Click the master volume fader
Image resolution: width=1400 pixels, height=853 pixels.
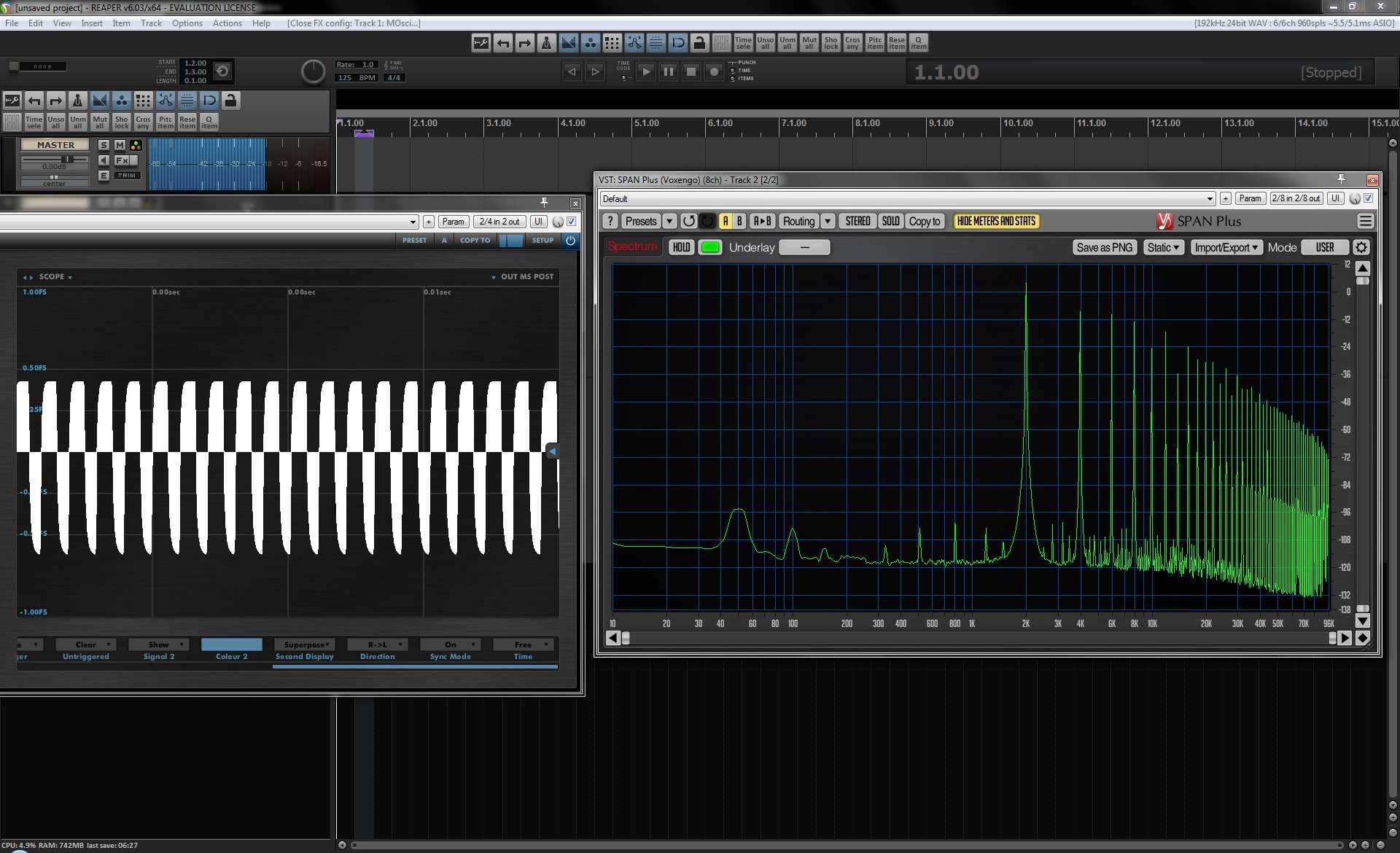[x=68, y=159]
